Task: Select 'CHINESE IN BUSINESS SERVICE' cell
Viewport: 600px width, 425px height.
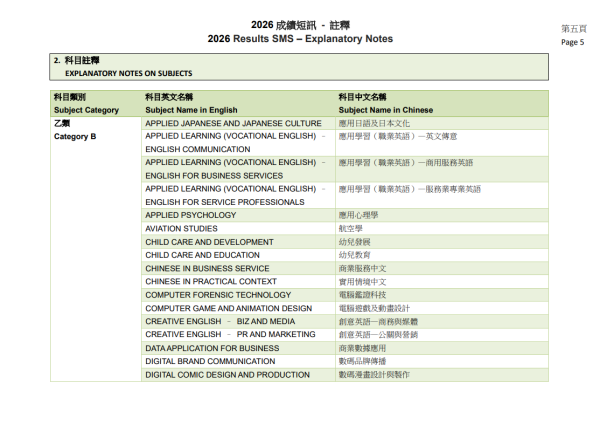Action: pyautogui.click(x=238, y=268)
